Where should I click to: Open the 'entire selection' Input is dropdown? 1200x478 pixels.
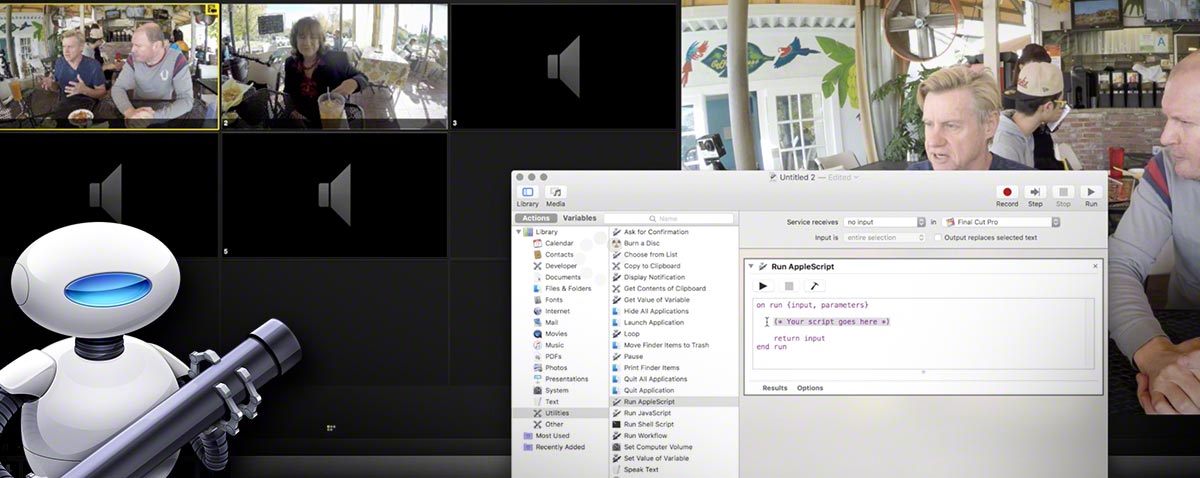point(885,238)
